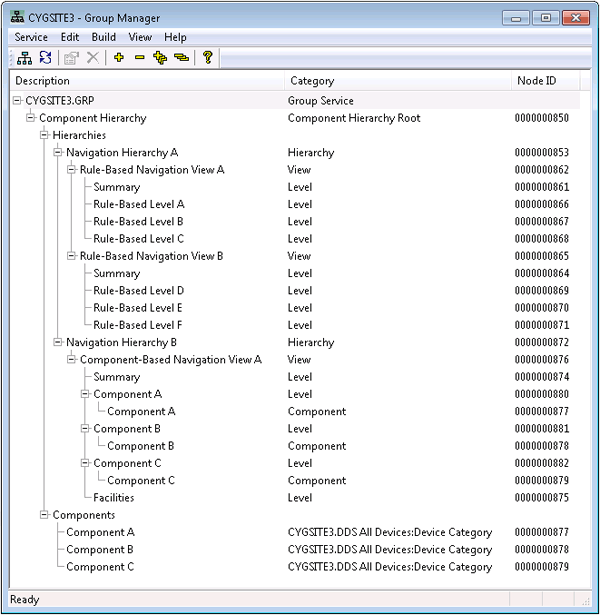Collapse the Component A level node
600x615 pixels.
[85, 394]
